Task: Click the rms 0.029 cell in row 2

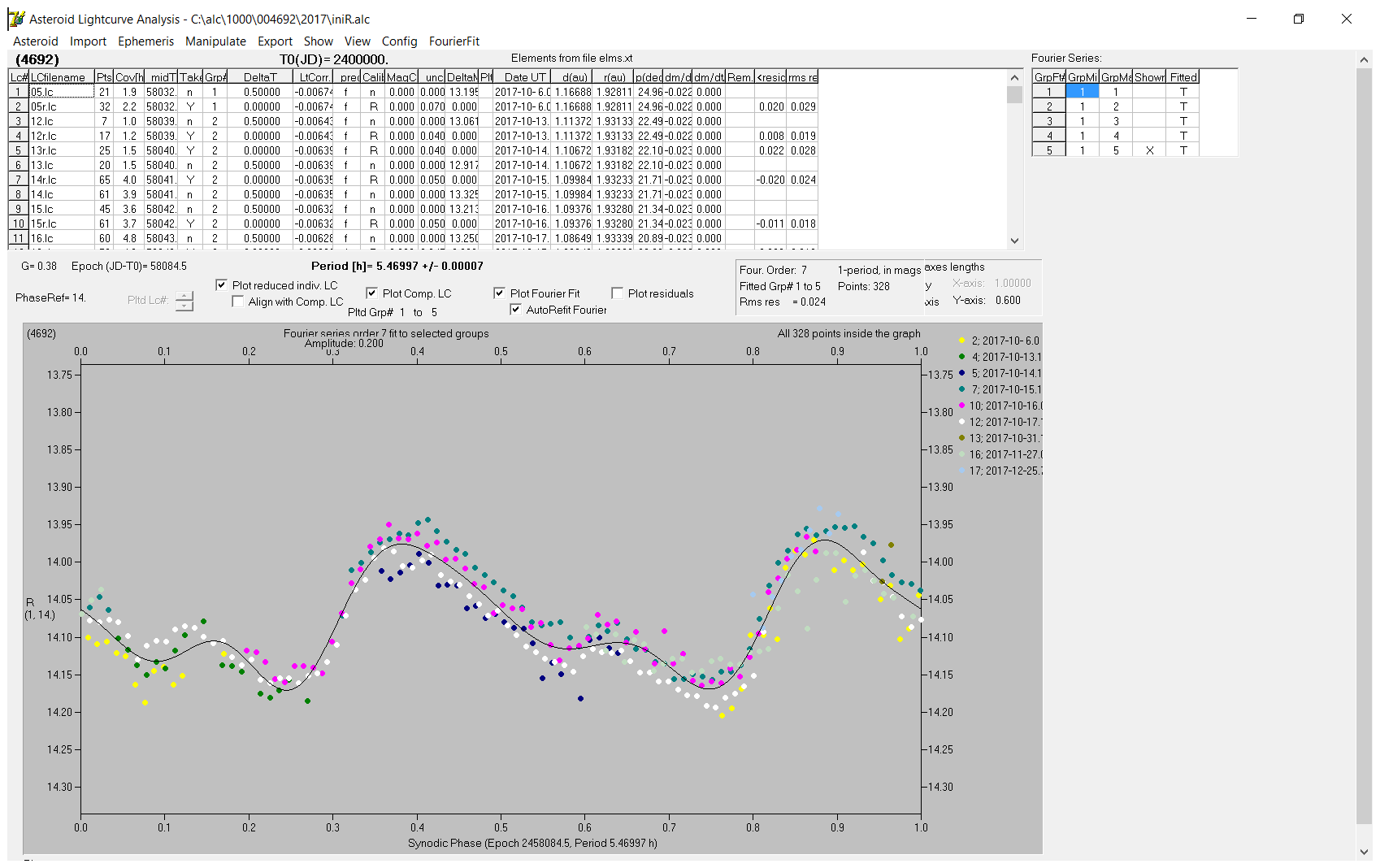Action: tap(803, 106)
